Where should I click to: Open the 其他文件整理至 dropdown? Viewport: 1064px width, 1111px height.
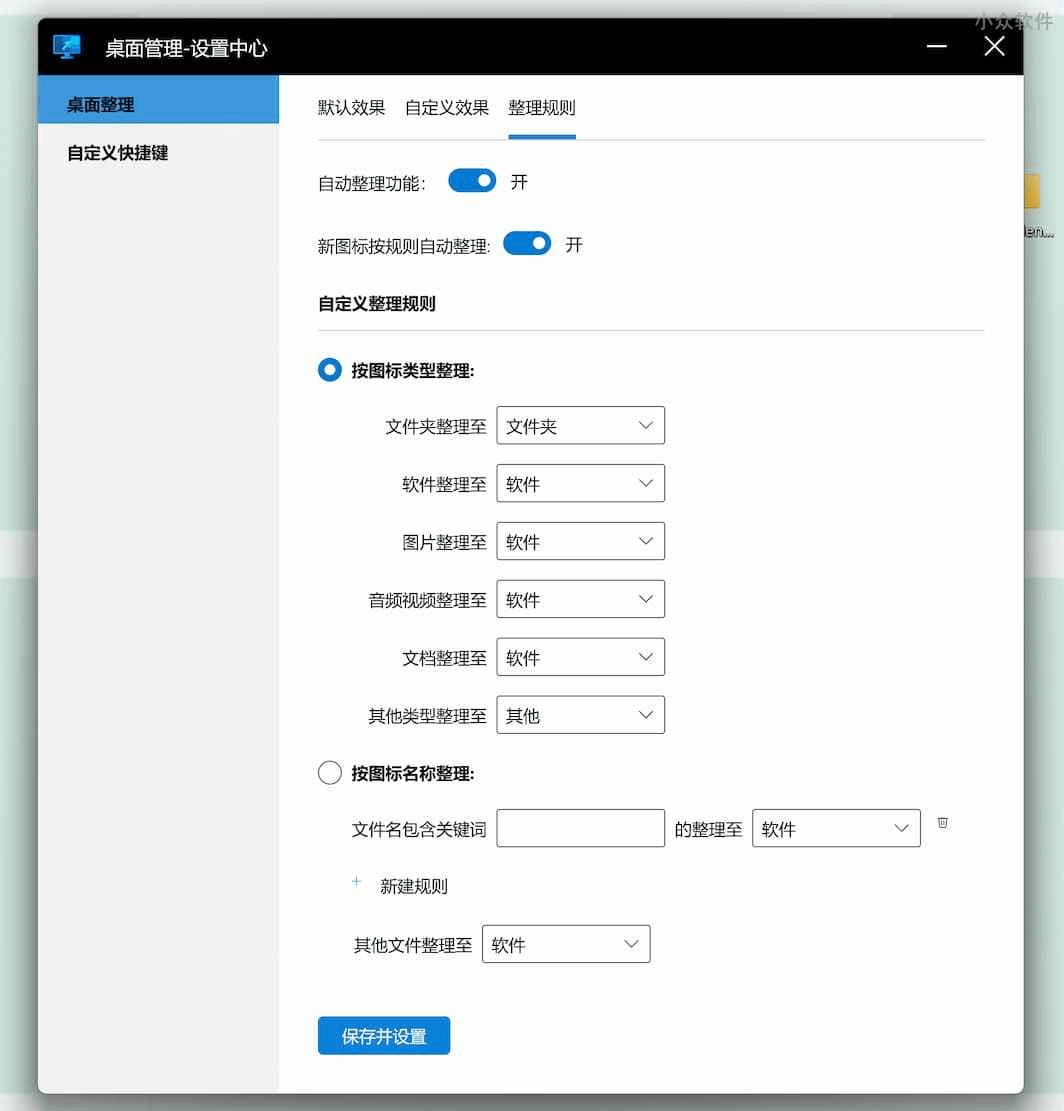click(x=566, y=944)
